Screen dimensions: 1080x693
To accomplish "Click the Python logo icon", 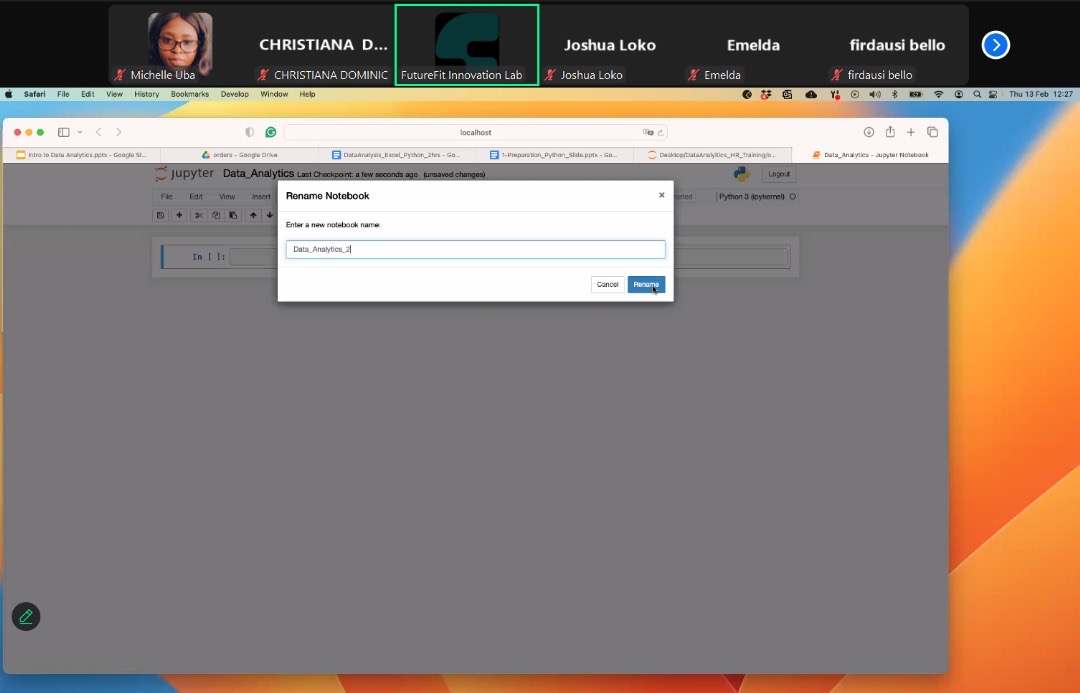I will pos(741,174).
